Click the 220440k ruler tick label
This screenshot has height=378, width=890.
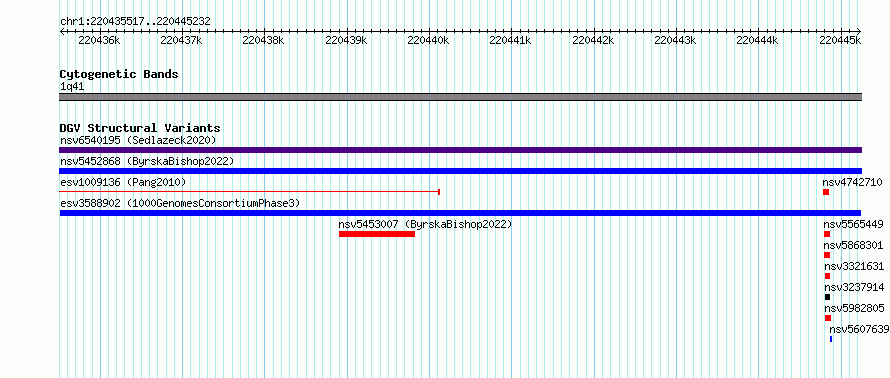429,40
